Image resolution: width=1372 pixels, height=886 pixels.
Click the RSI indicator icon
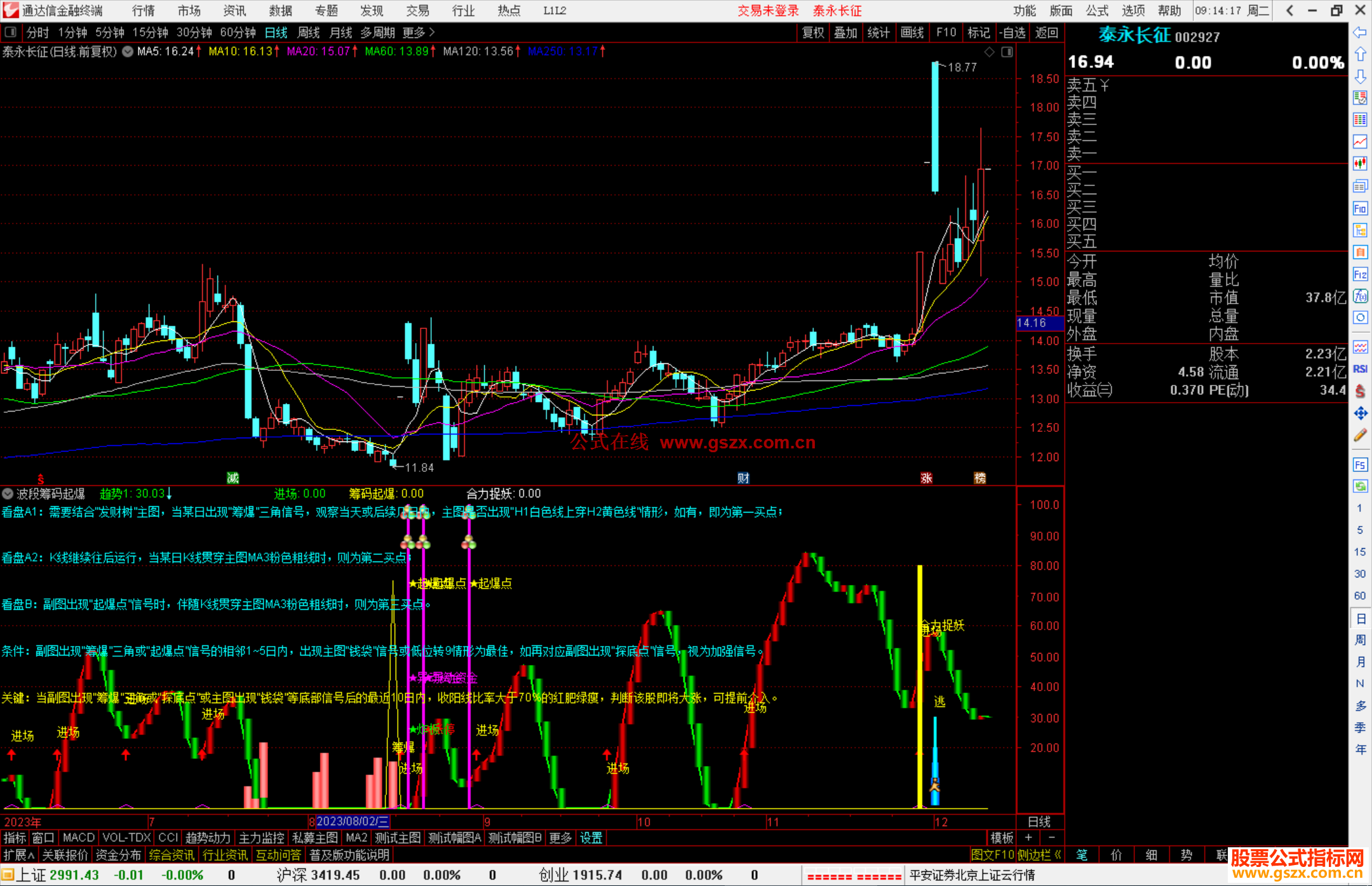click(x=1360, y=369)
